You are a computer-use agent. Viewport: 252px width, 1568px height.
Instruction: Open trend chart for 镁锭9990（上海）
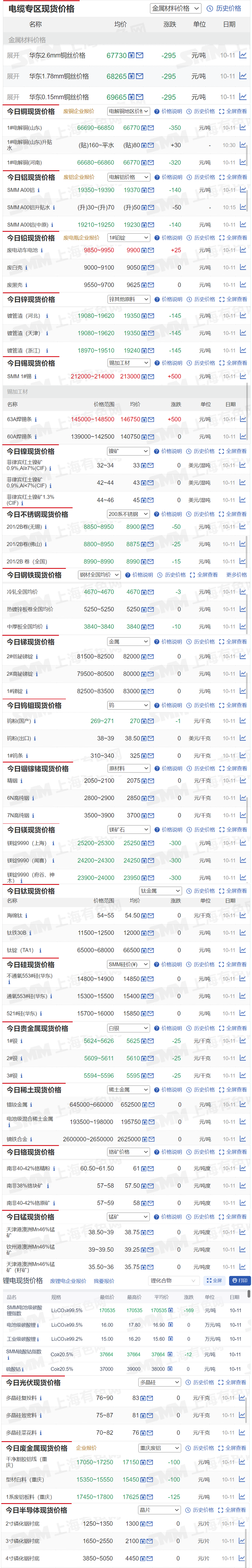pos(243,843)
